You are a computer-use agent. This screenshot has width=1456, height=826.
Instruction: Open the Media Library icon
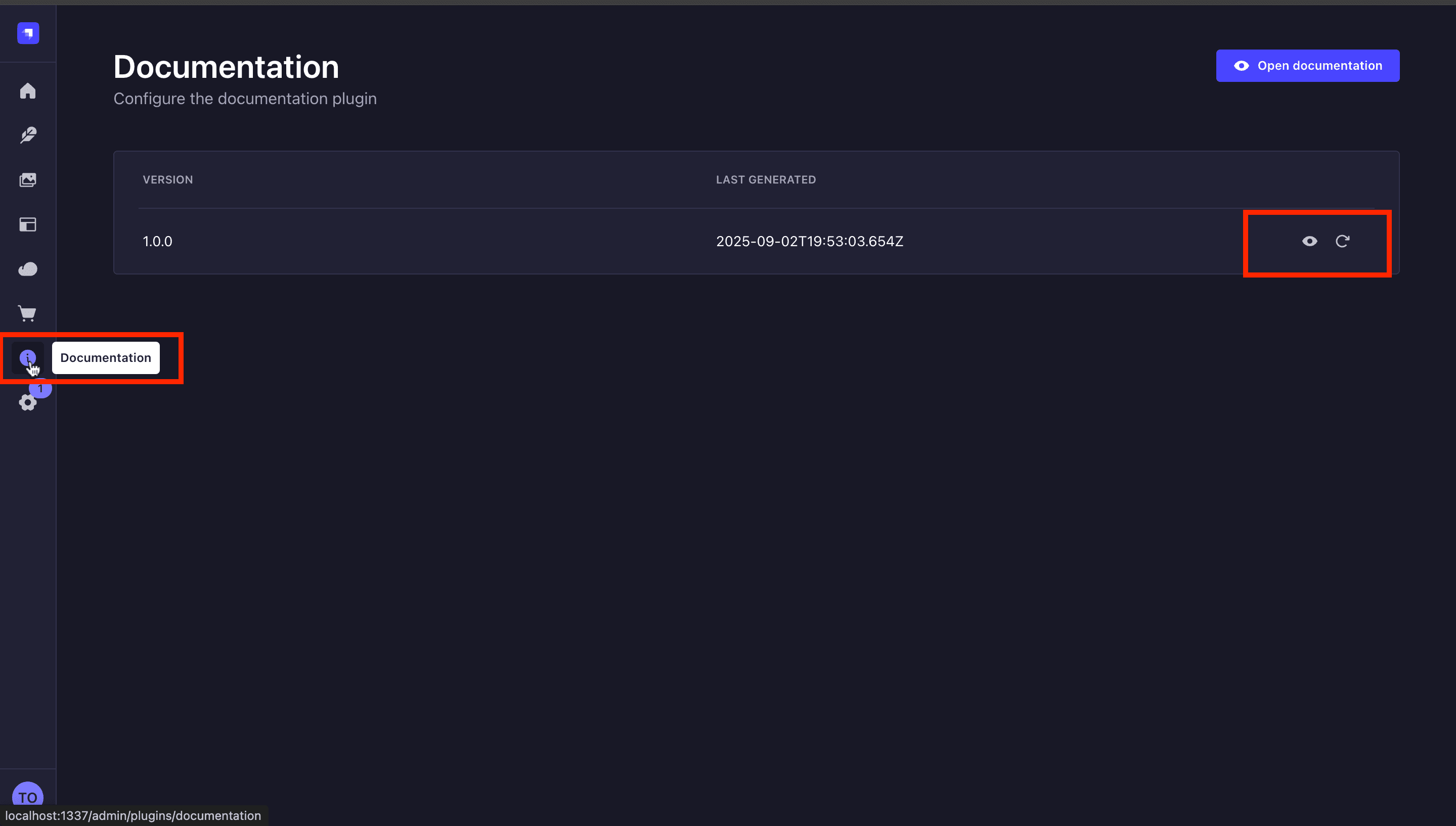coord(28,180)
